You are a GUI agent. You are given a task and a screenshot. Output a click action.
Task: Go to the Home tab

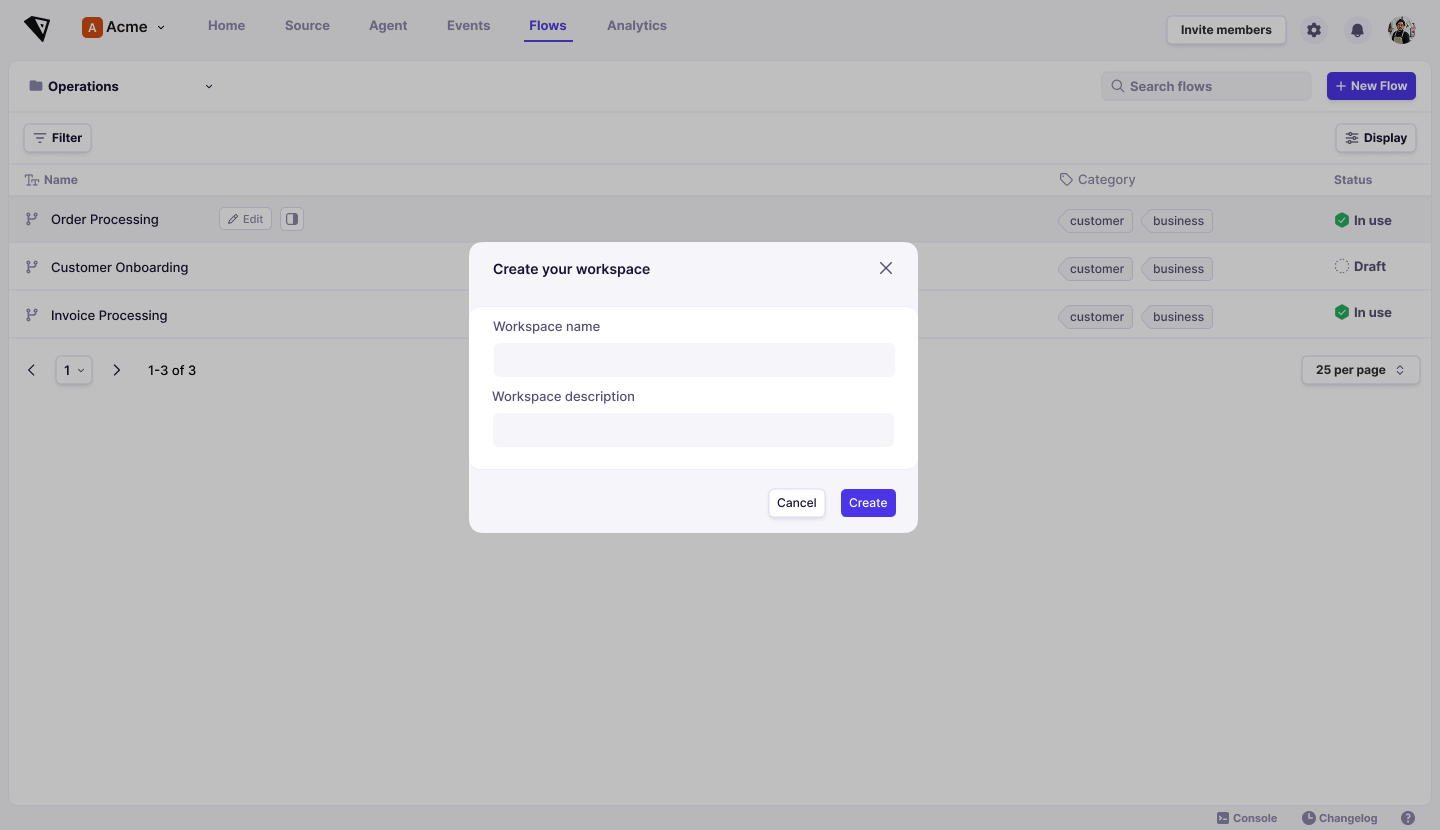click(226, 26)
